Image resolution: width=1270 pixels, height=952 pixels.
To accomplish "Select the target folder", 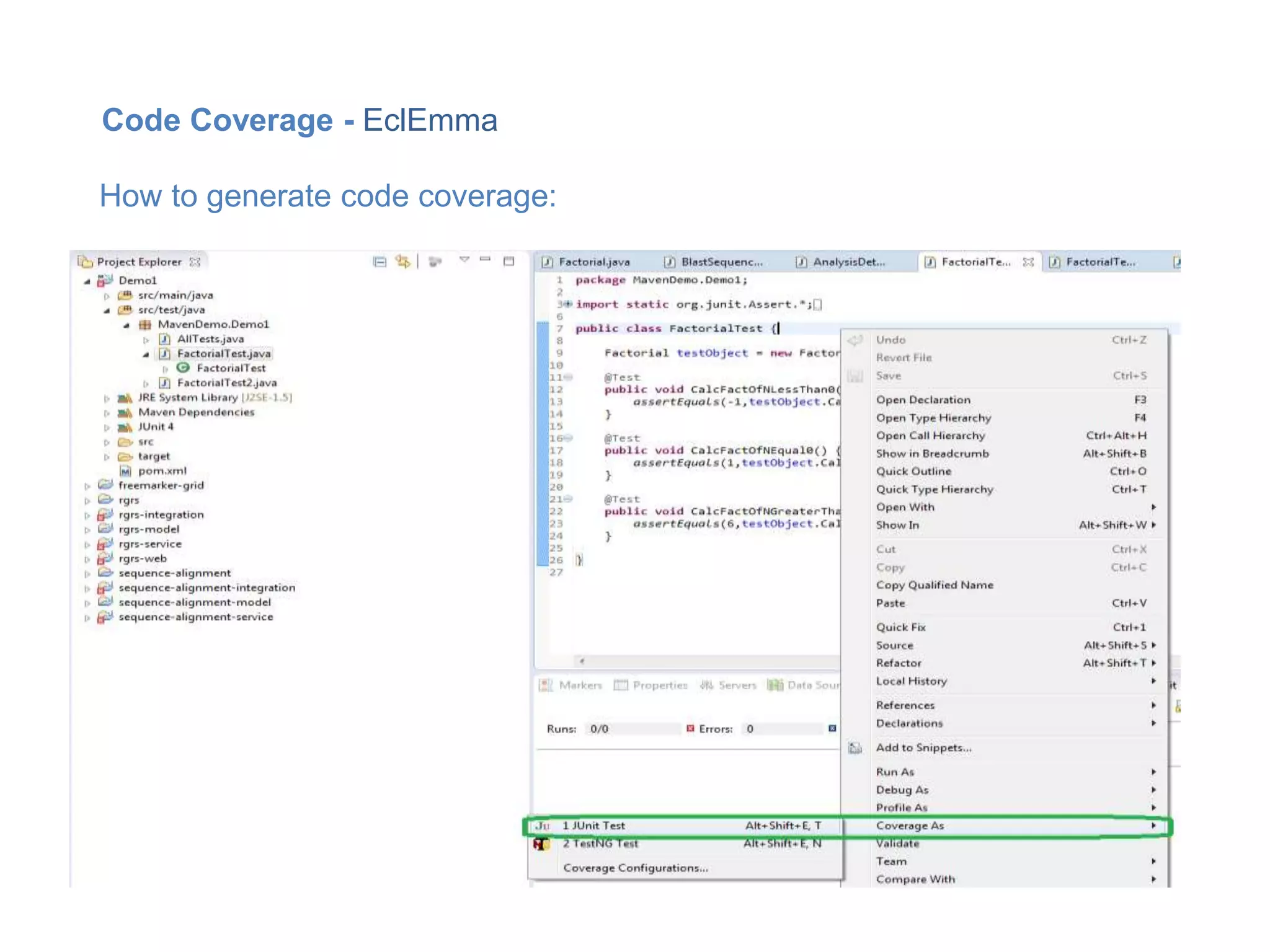I will click(154, 457).
